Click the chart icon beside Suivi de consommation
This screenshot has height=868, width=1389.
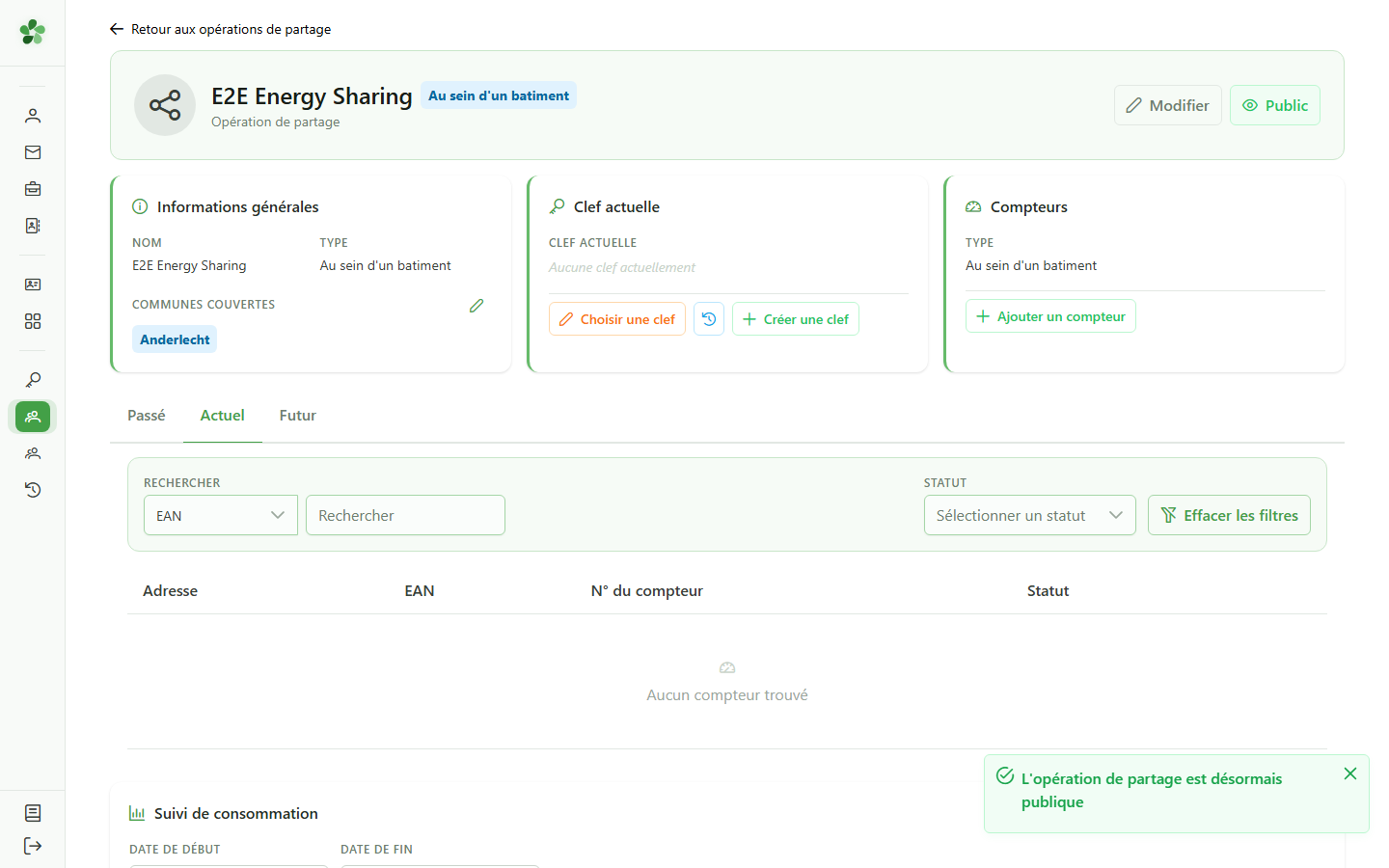[x=137, y=813]
